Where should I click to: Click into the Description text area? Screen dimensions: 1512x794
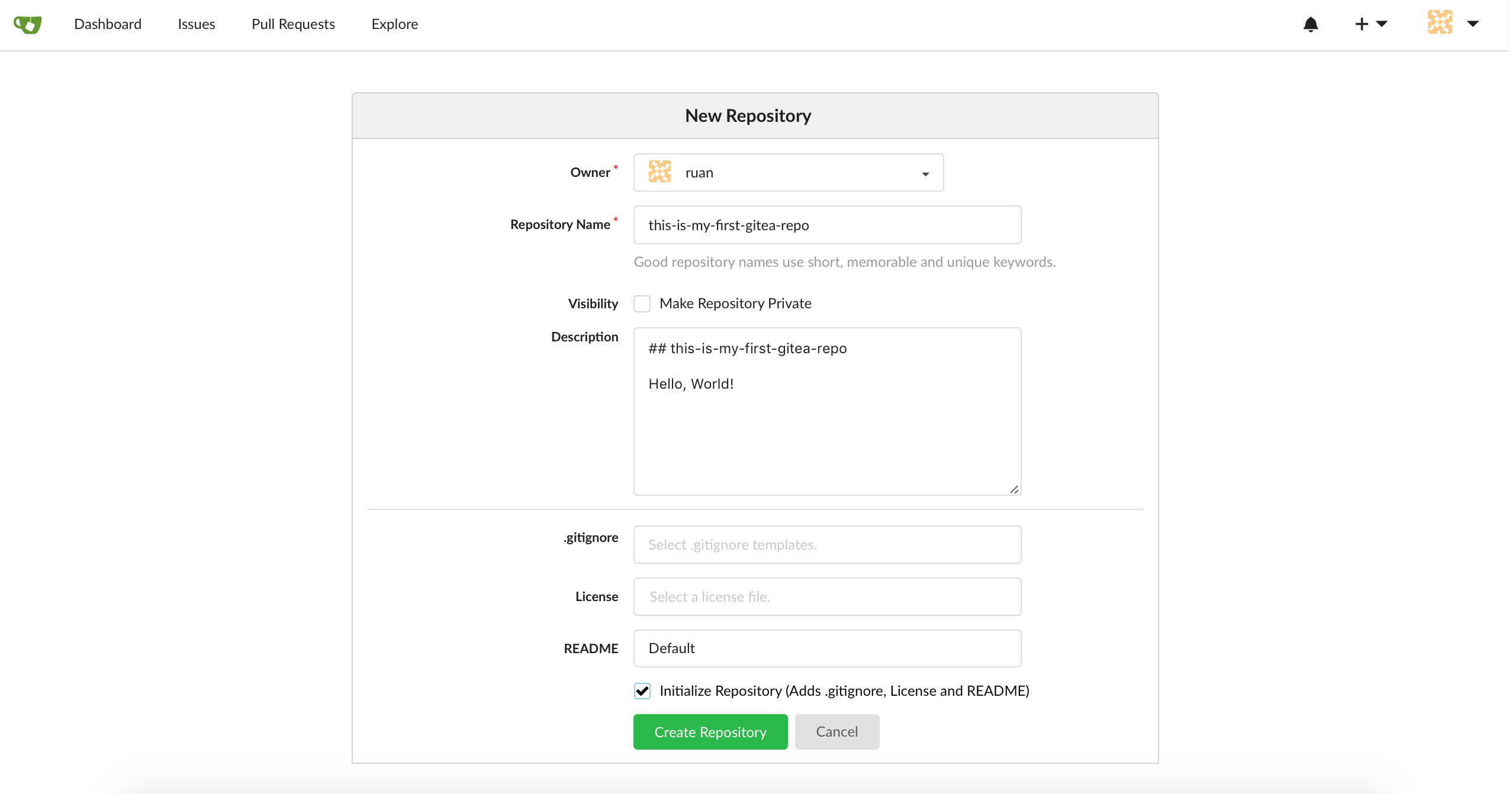(x=827, y=411)
